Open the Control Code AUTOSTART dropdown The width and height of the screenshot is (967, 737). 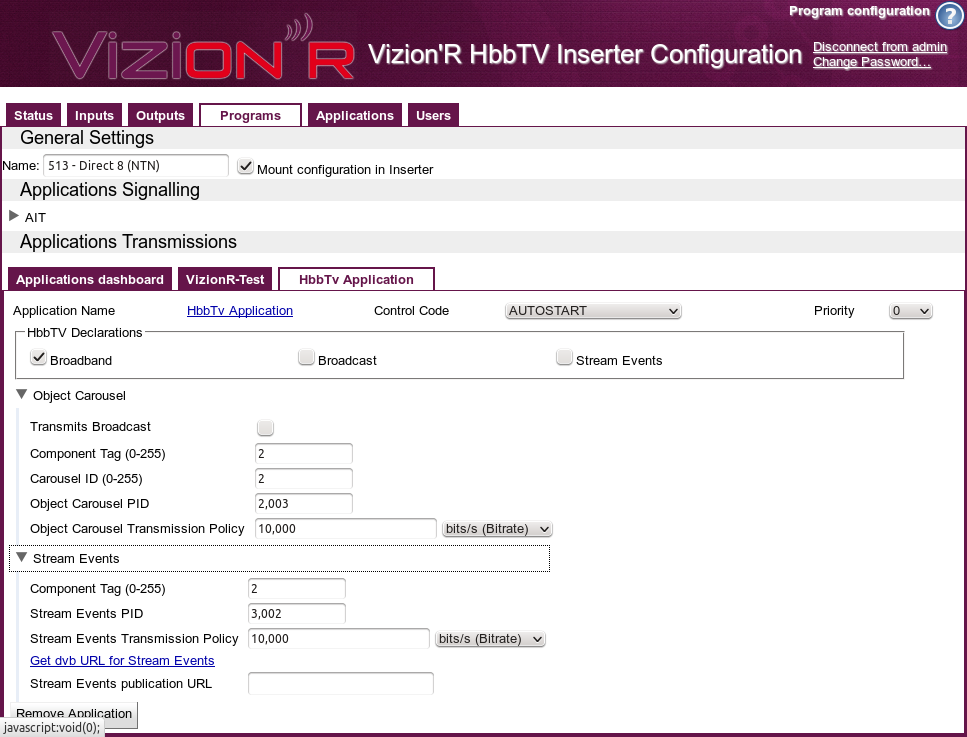tap(593, 311)
